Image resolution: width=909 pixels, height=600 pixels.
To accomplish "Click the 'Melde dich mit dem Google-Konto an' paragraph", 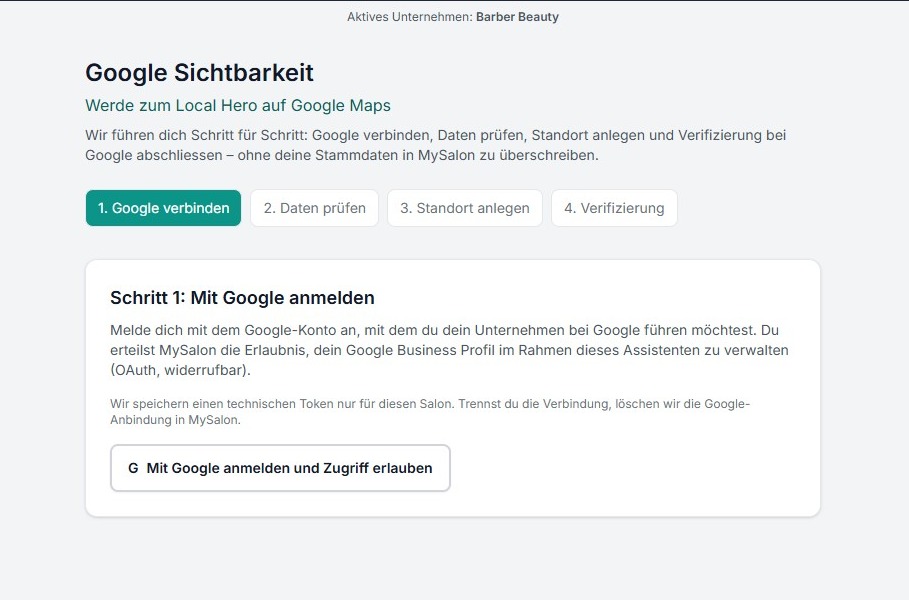I will point(449,350).
